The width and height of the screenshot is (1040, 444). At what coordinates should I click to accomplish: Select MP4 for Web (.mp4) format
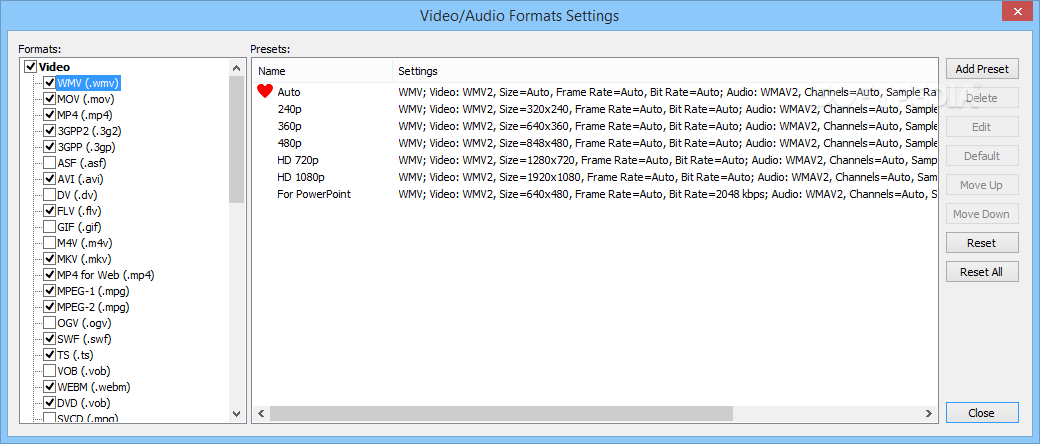pyautogui.click(x=105, y=275)
